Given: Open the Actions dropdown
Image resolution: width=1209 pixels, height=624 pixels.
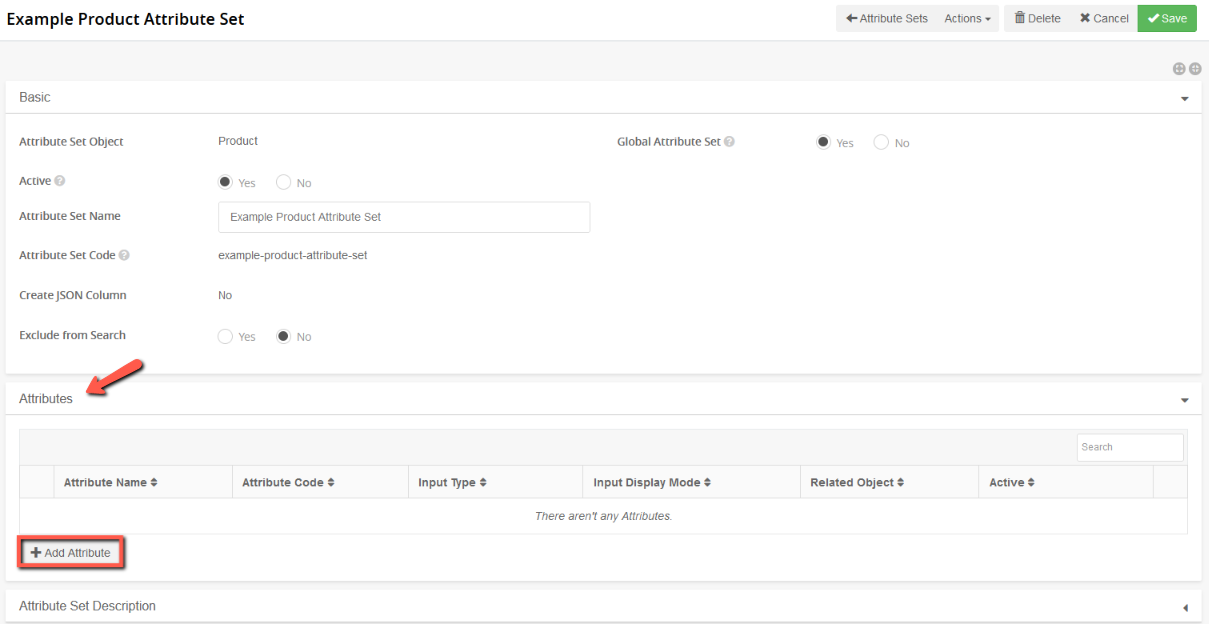Looking at the screenshot, I should 966,18.
